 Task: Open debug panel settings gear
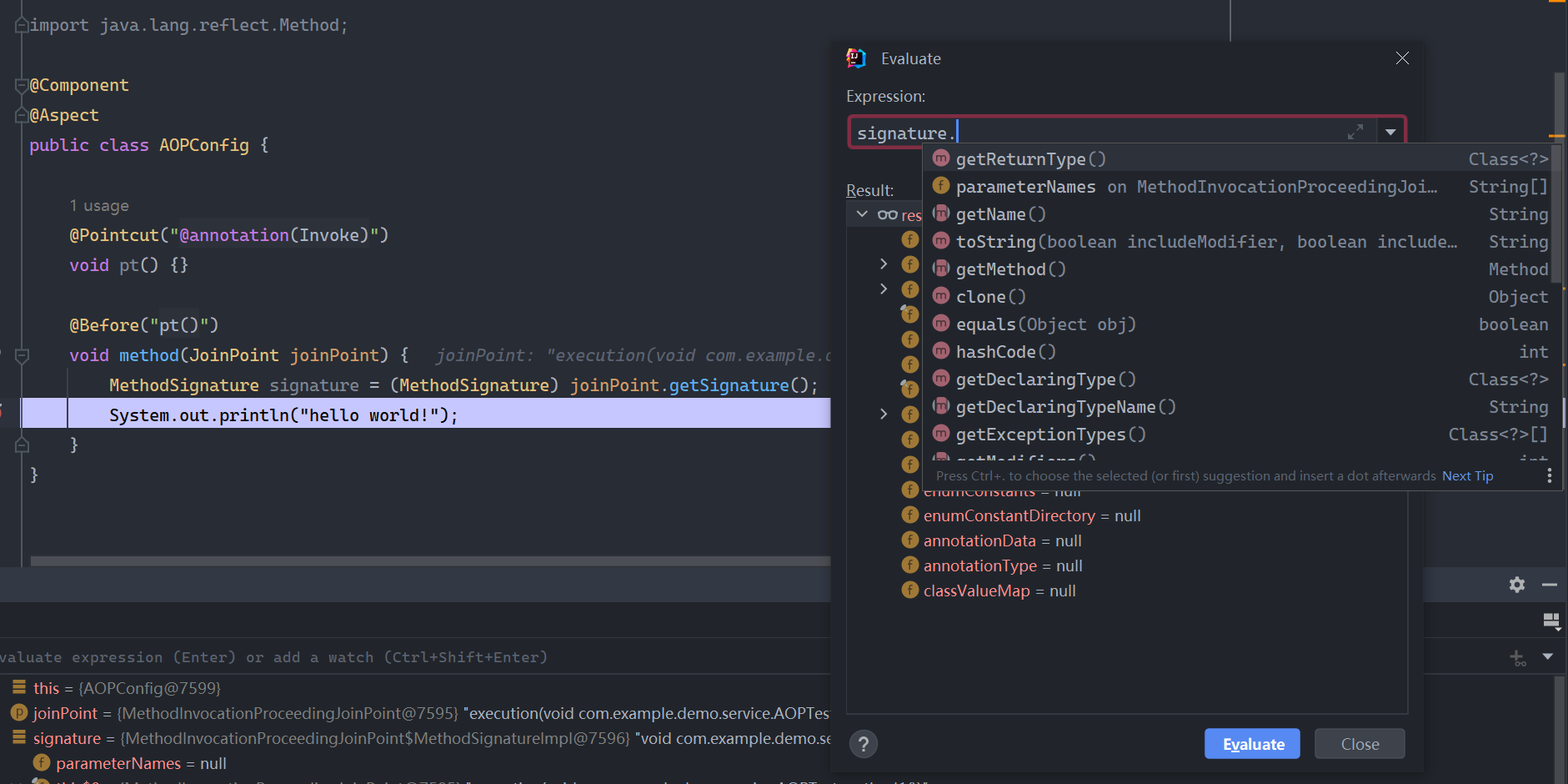[x=1517, y=585]
